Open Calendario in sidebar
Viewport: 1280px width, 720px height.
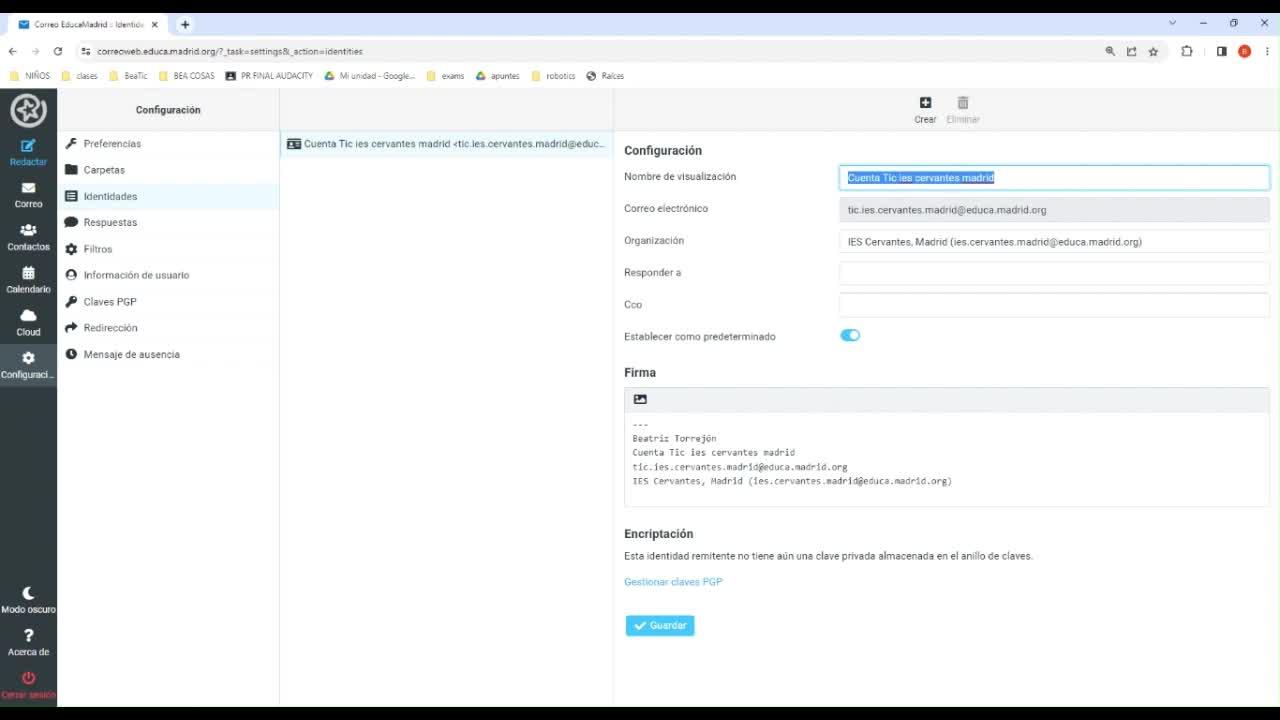(x=28, y=280)
